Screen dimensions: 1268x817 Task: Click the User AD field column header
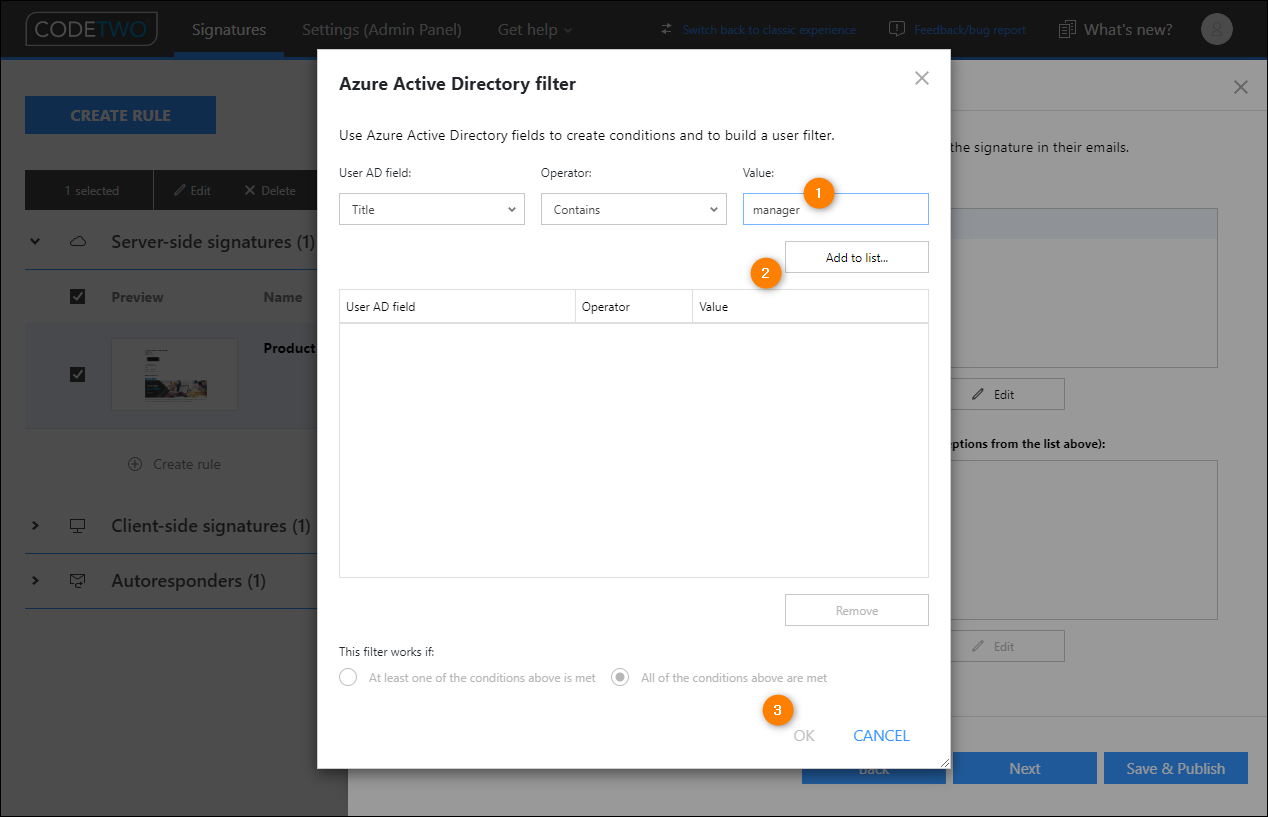click(458, 306)
